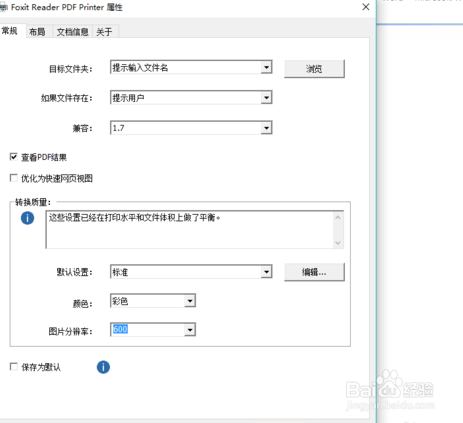Check the 保存为默认 checkbox
463x423 pixels.
point(14,367)
